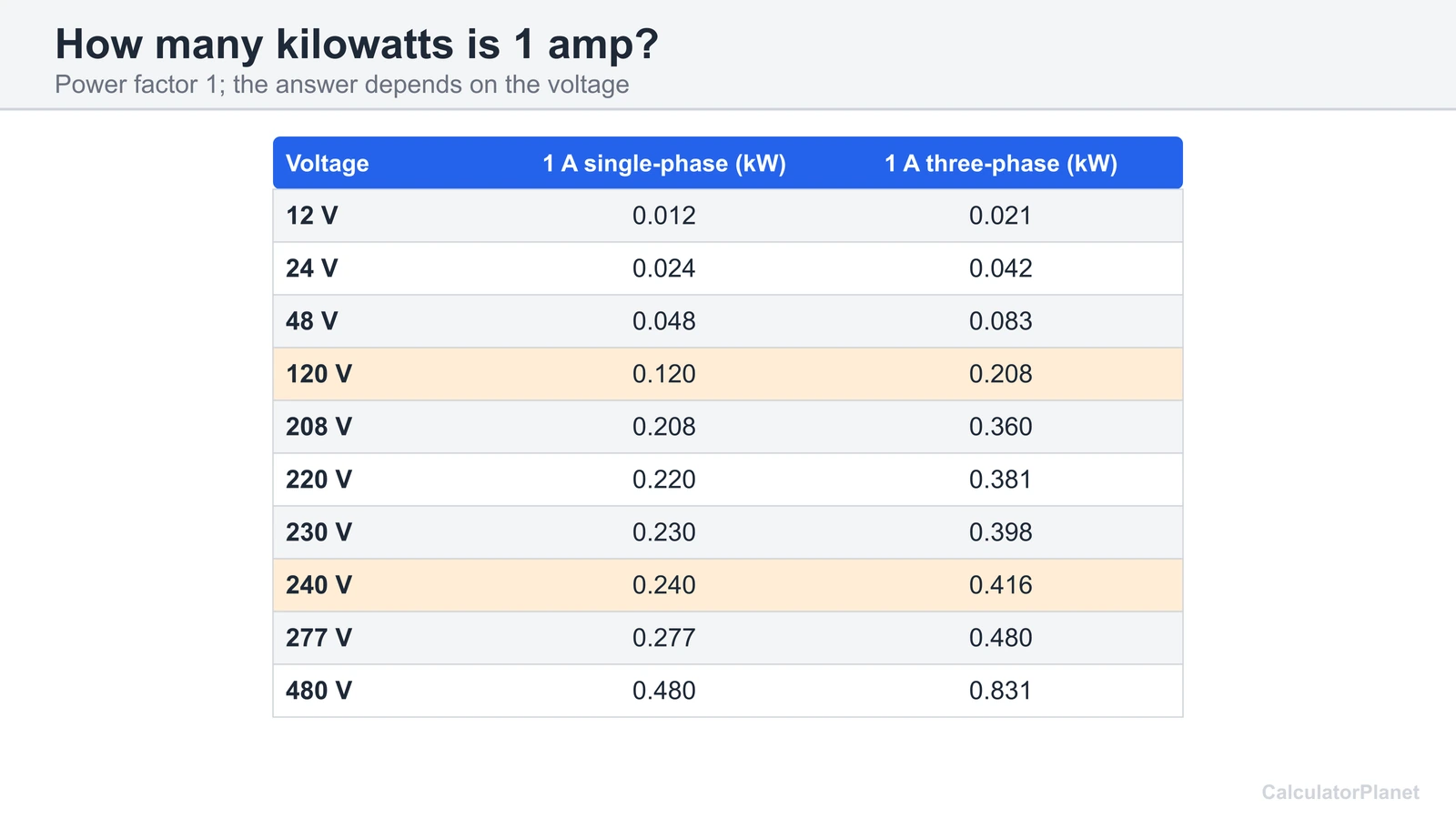Click single-phase value 0.240

coord(664,585)
